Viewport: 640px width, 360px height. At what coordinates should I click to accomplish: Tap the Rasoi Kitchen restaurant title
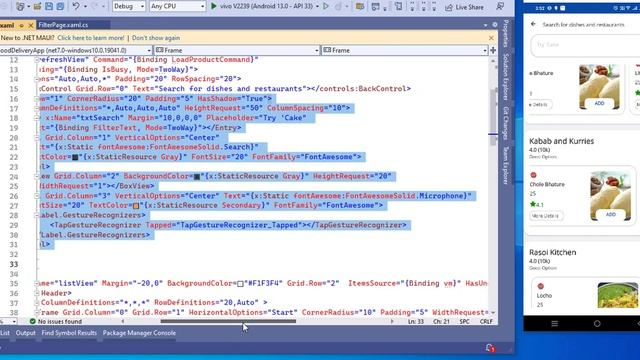[553, 252]
